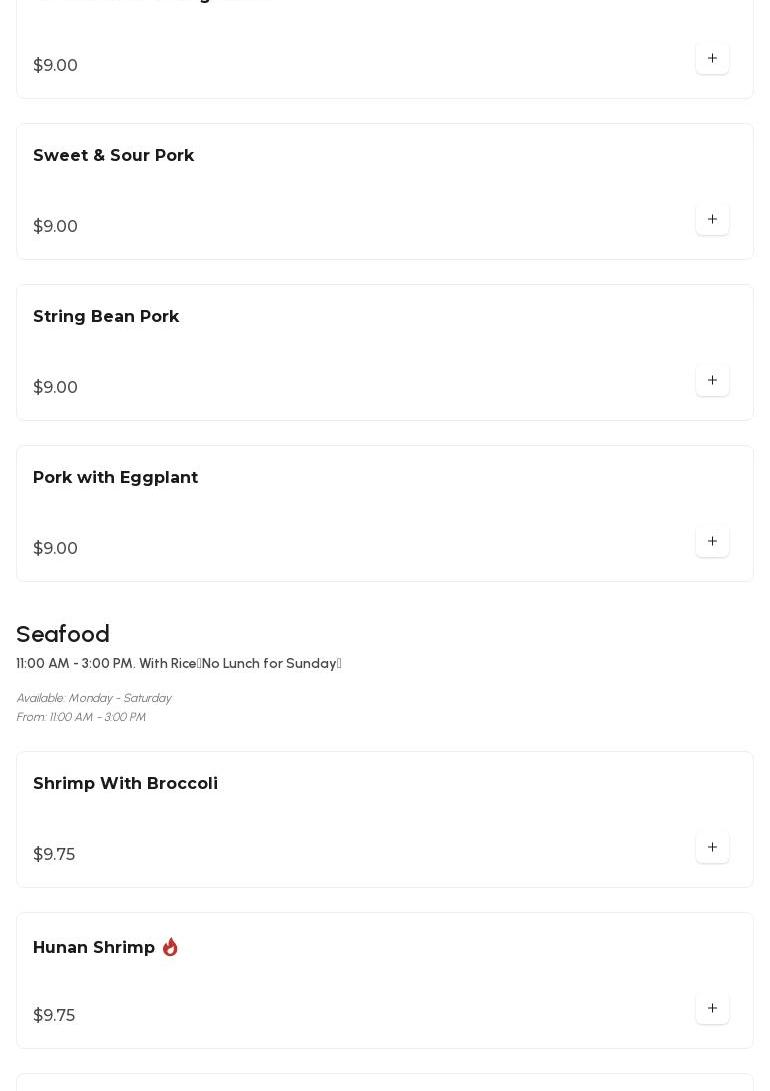Select Hunan Shrimp's $9.75 price

pyautogui.click(x=54, y=1016)
